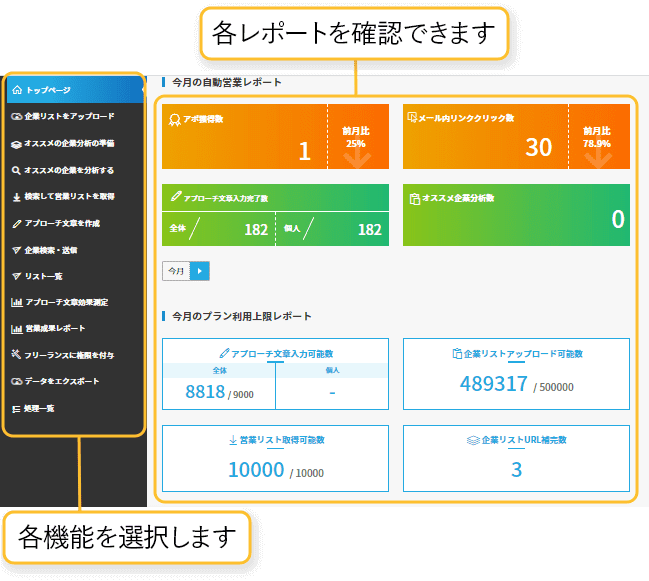Click the 今月 period field
649x581 pixels.
[176, 271]
